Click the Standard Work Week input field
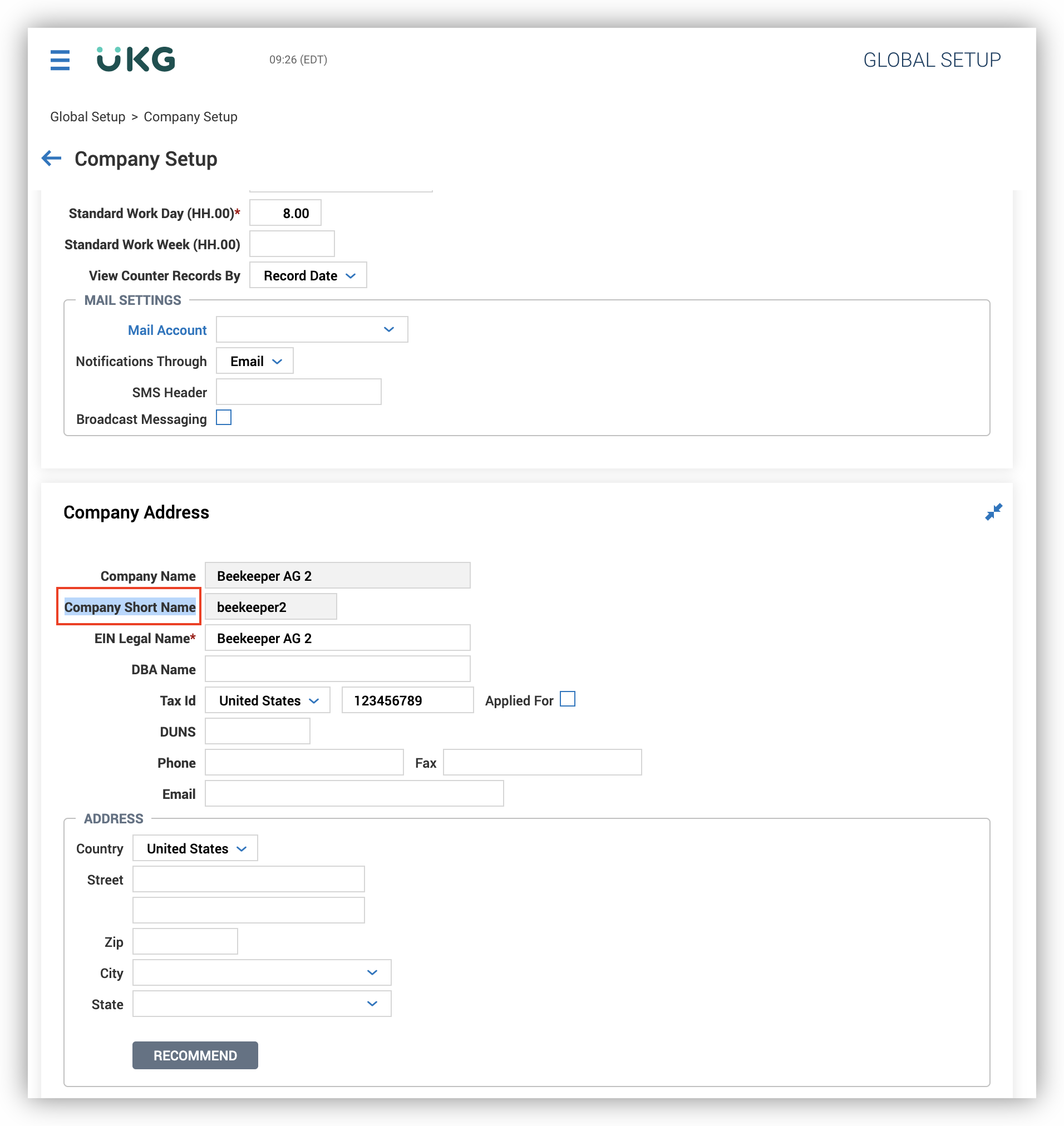Image resolution: width=1064 pixels, height=1126 pixels. pos(292,244)
